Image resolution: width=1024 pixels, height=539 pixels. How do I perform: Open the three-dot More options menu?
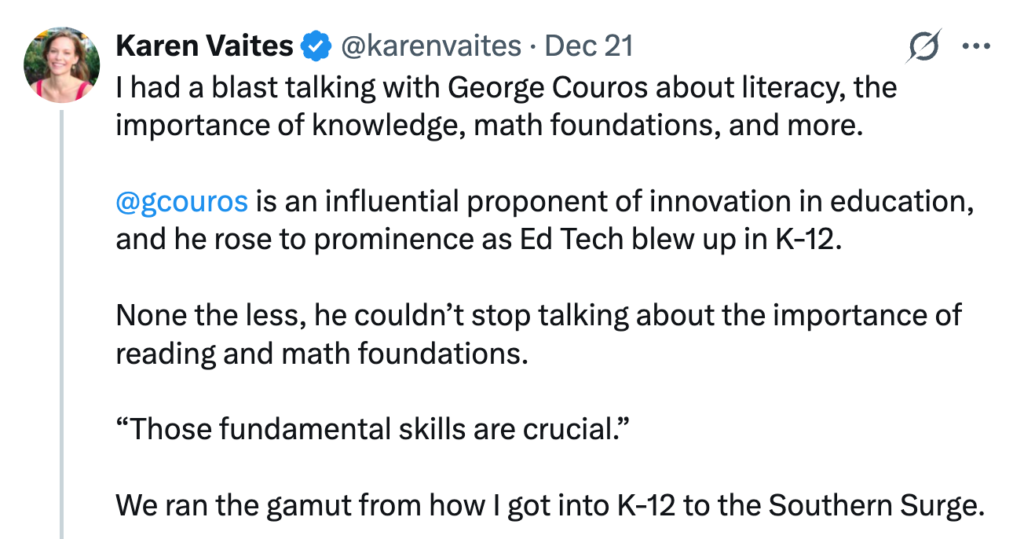(x=975, y=46)
